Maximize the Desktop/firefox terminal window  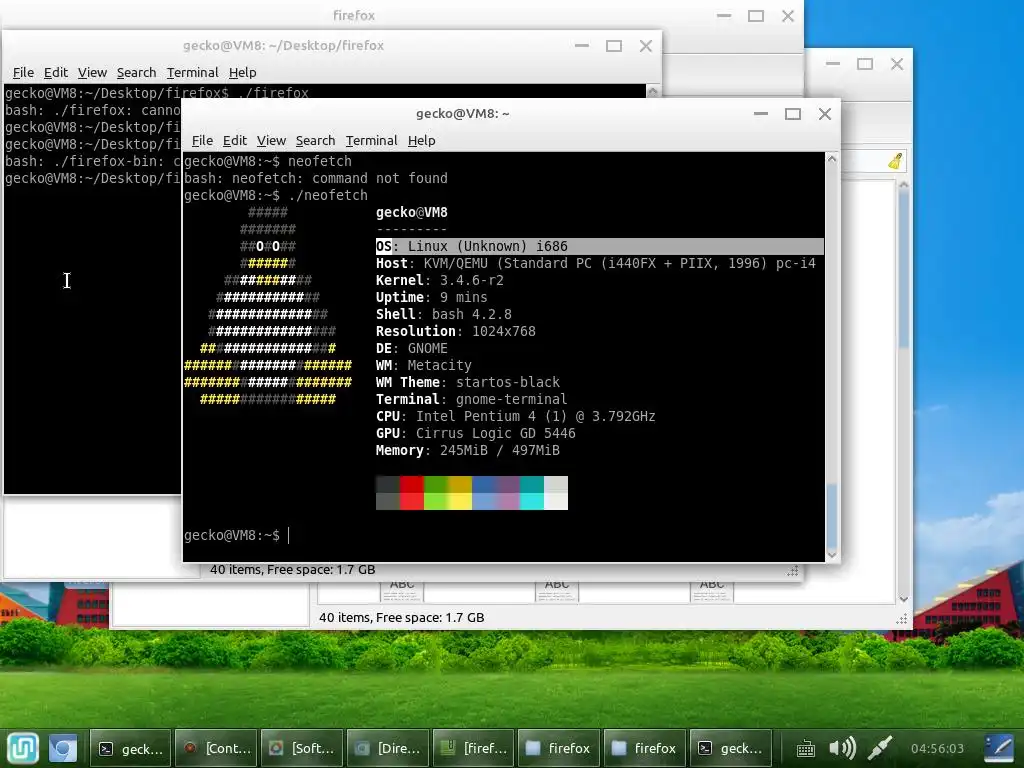614,46
